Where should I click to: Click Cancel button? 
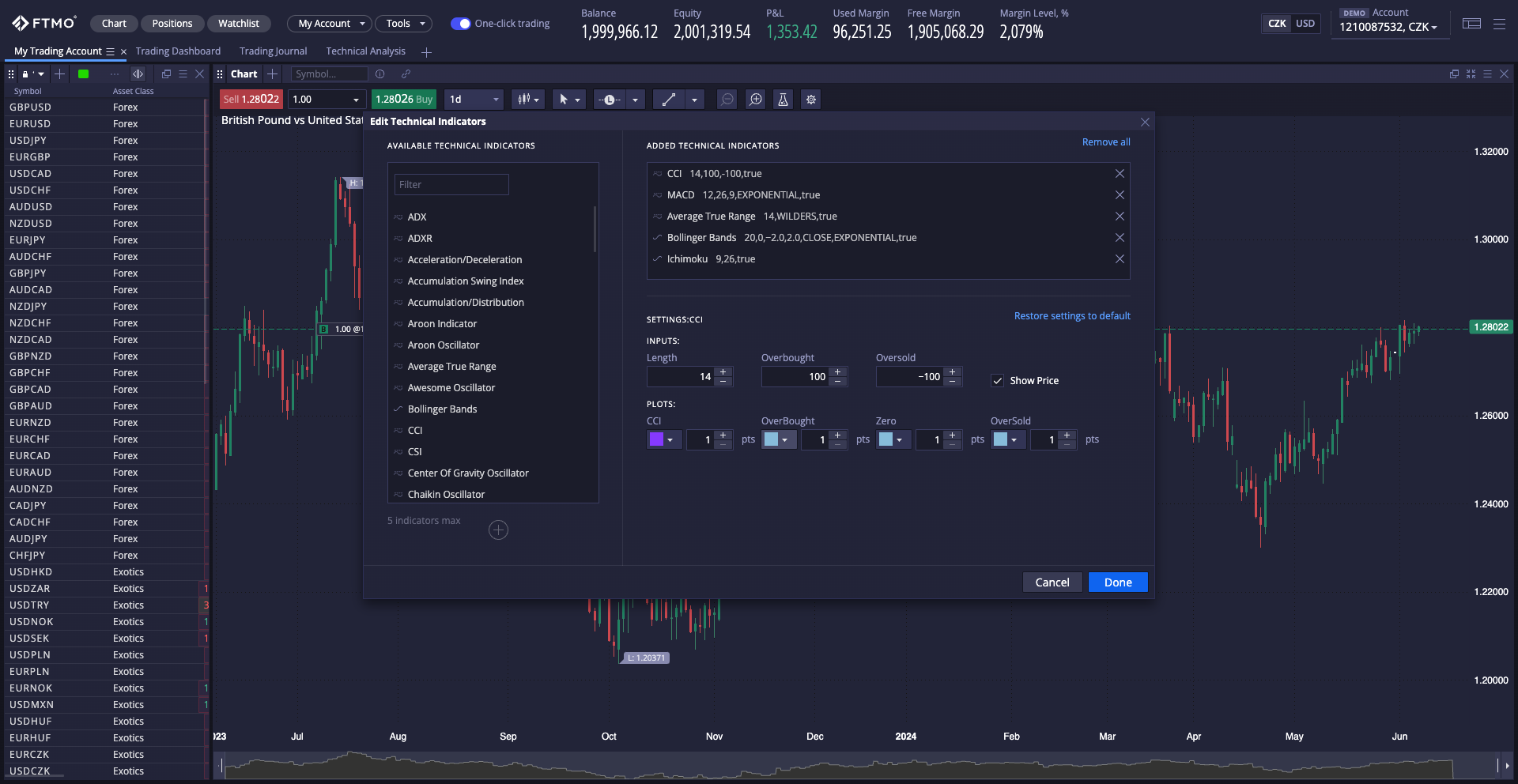[x=1052, y=582]
